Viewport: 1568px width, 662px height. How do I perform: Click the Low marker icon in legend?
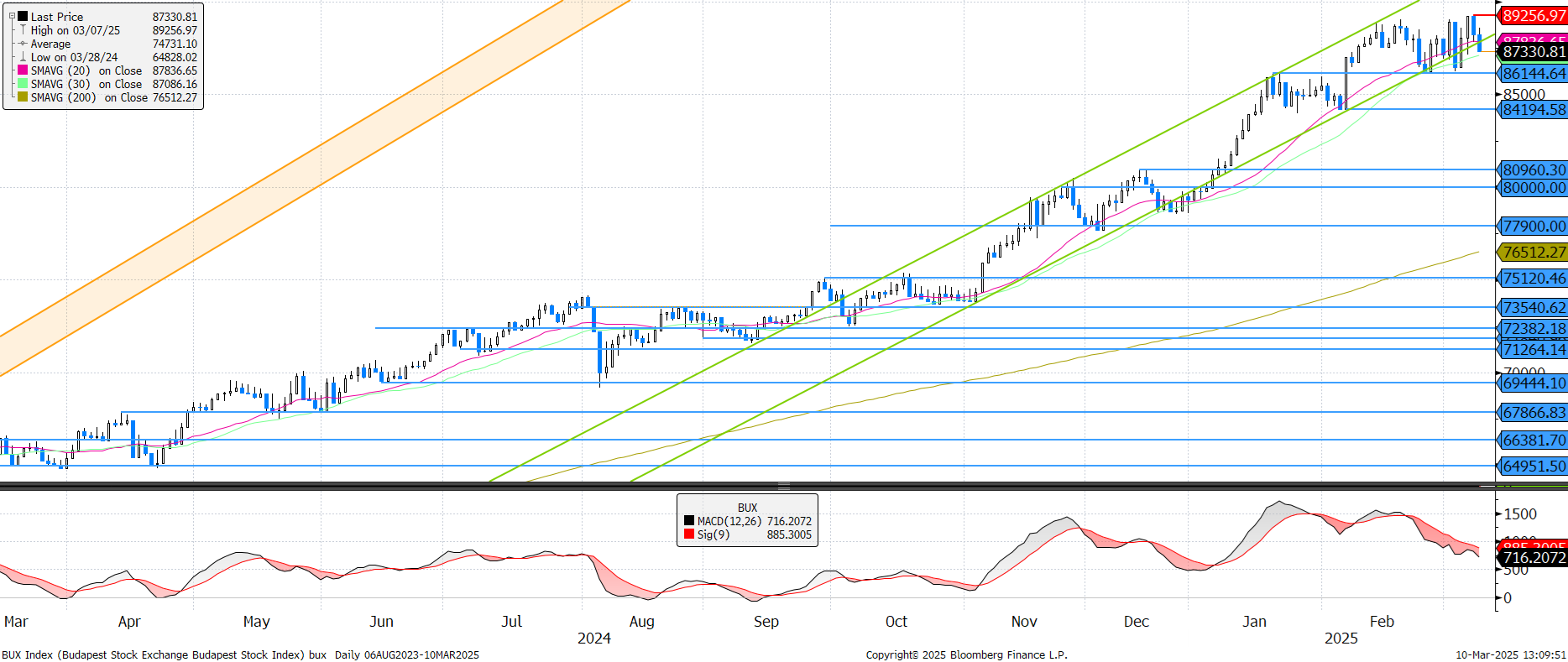[23, 57]
